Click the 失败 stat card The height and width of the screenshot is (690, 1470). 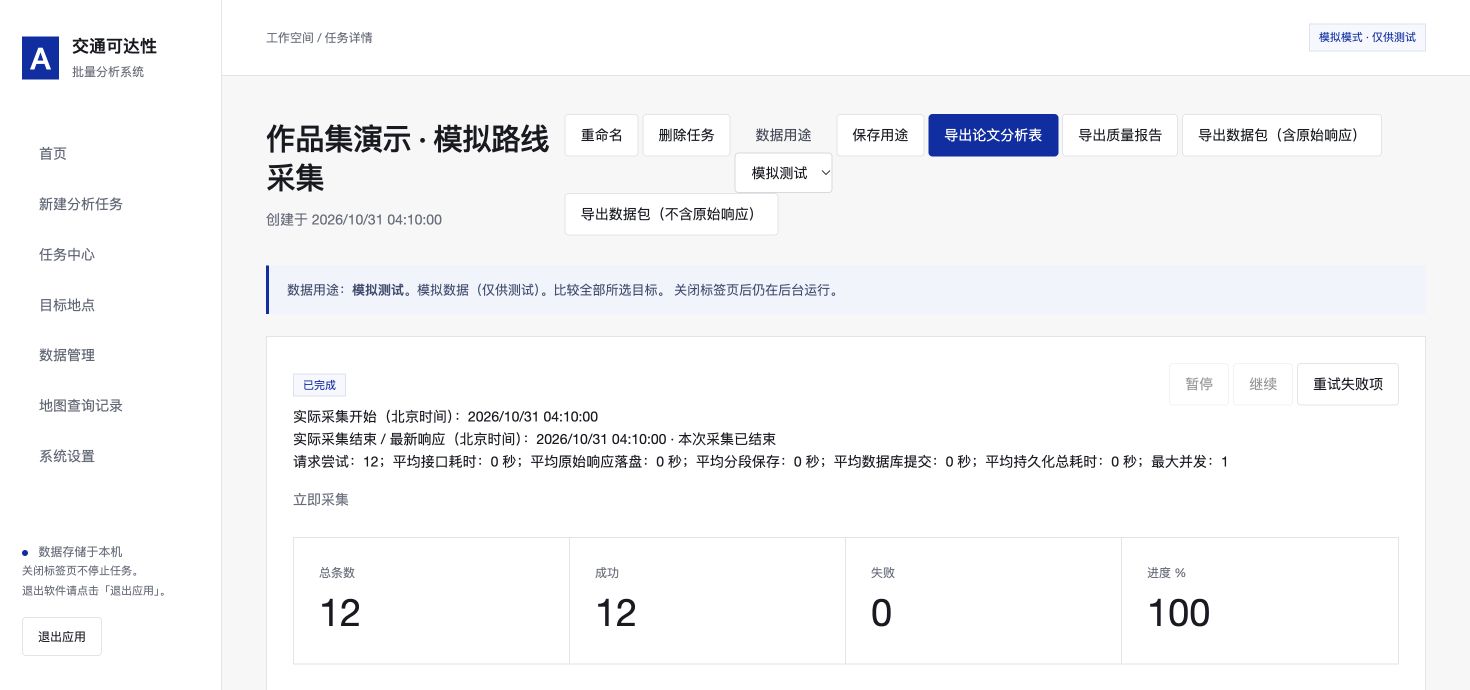pyautogui.click(x=983, y=600)
